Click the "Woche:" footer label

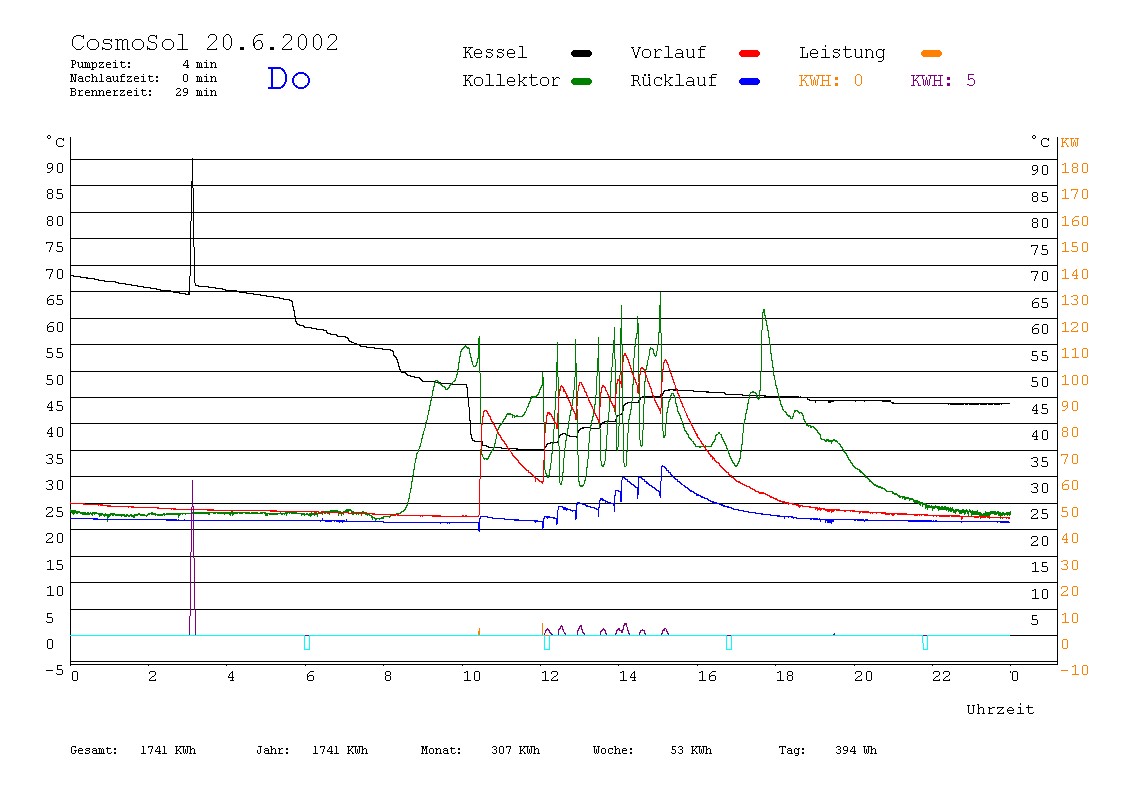(x=613, y=750)
